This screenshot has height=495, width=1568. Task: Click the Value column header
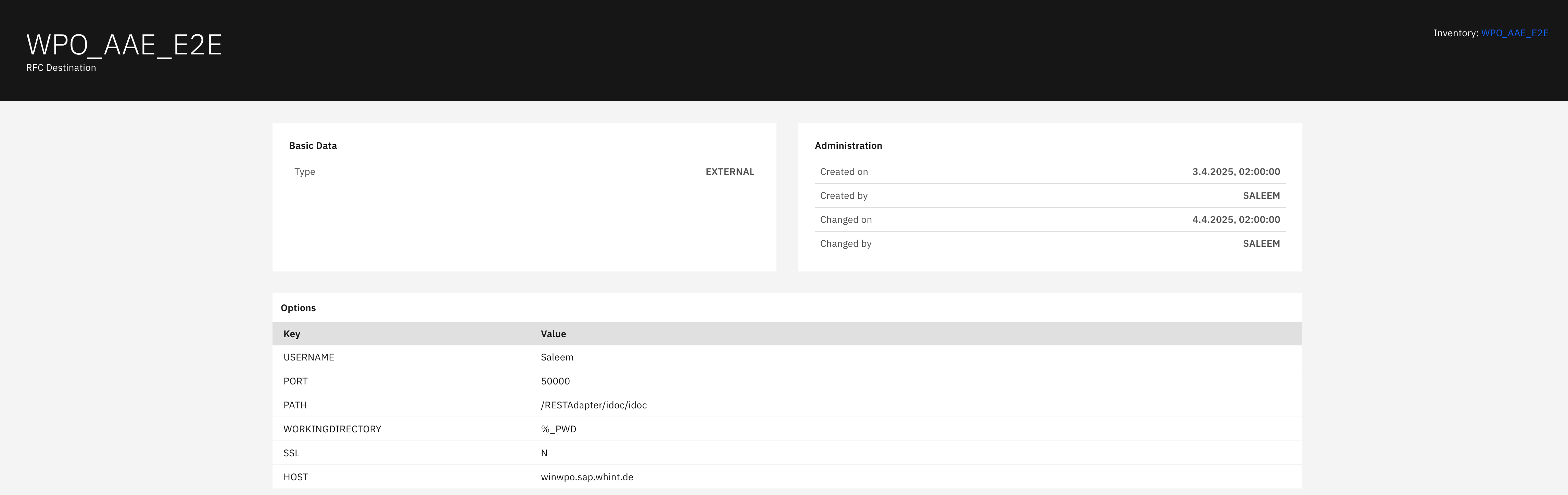(x=553, y=334)
